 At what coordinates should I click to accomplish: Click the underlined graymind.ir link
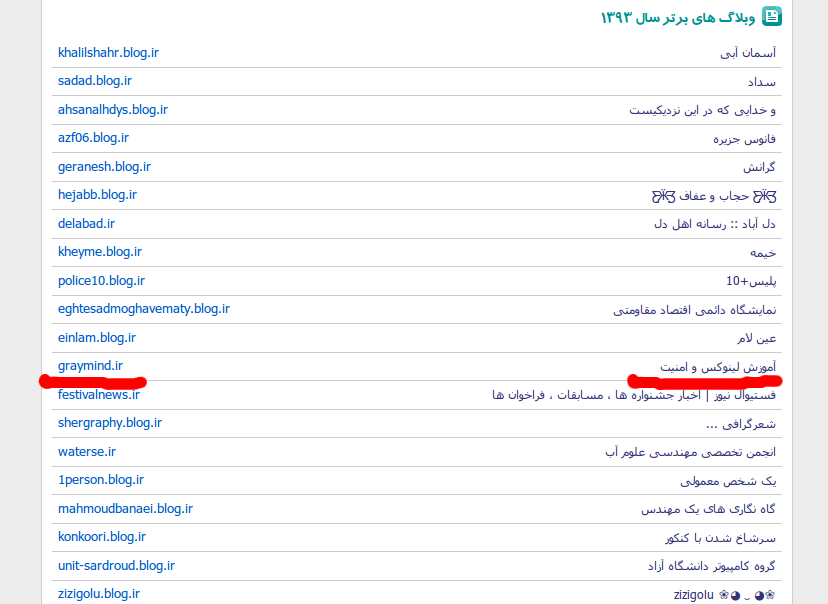point(90,366)
